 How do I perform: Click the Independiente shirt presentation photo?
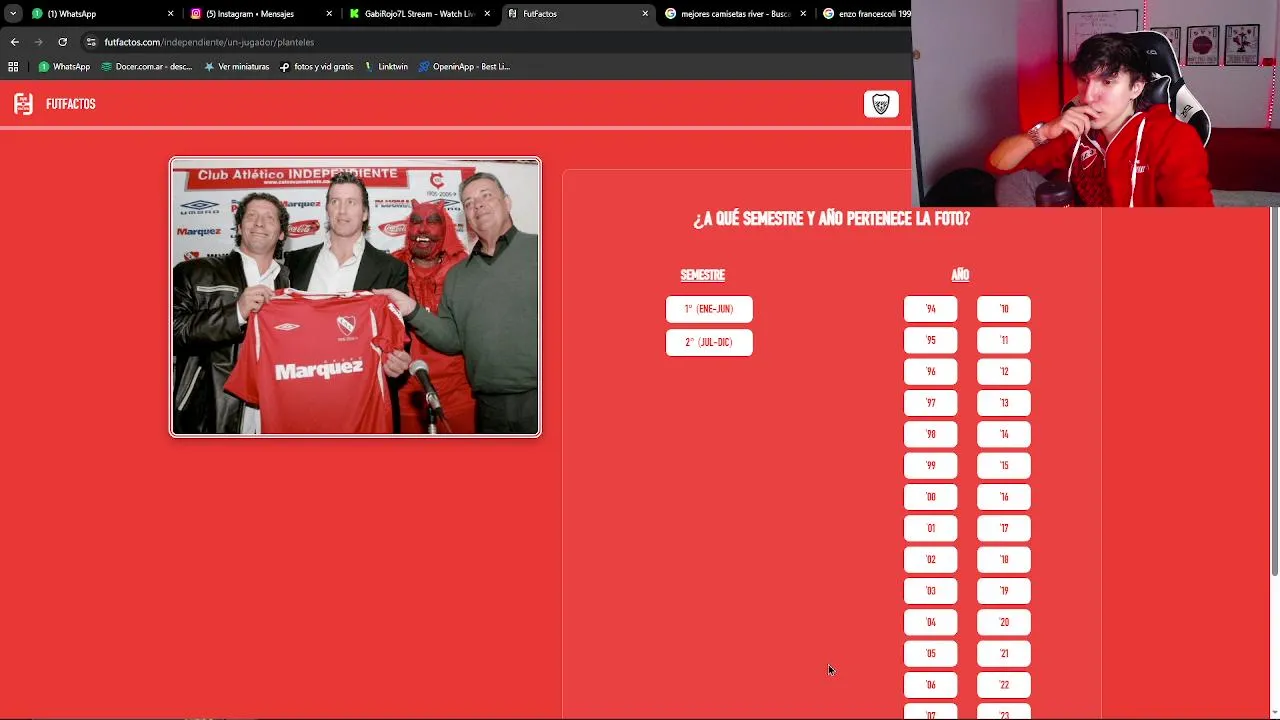point(355,297)
